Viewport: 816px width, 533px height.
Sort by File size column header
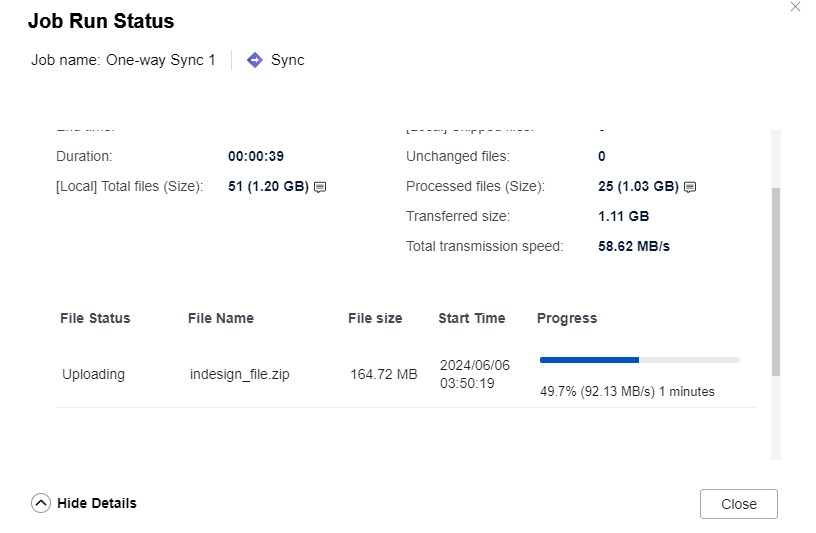point(375,318)
